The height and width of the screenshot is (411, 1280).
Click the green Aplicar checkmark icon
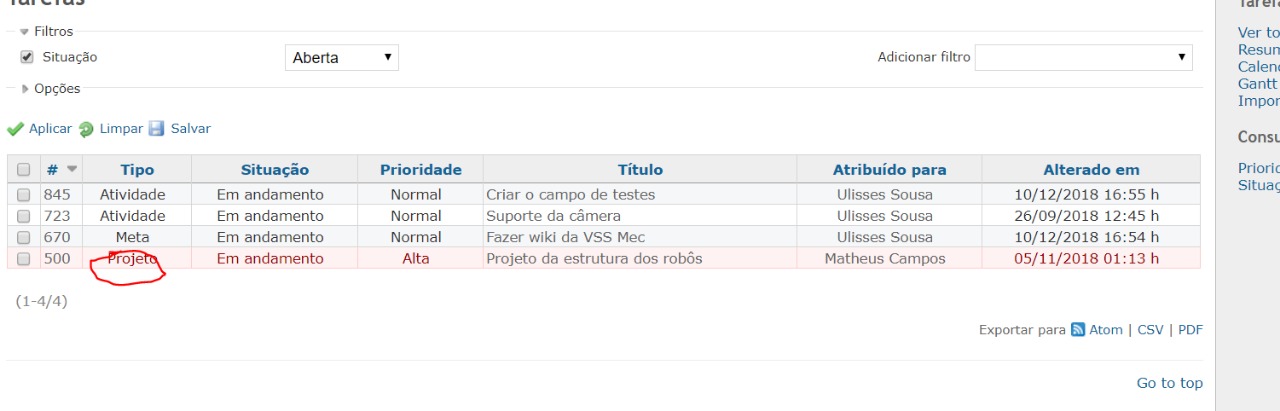15,129
